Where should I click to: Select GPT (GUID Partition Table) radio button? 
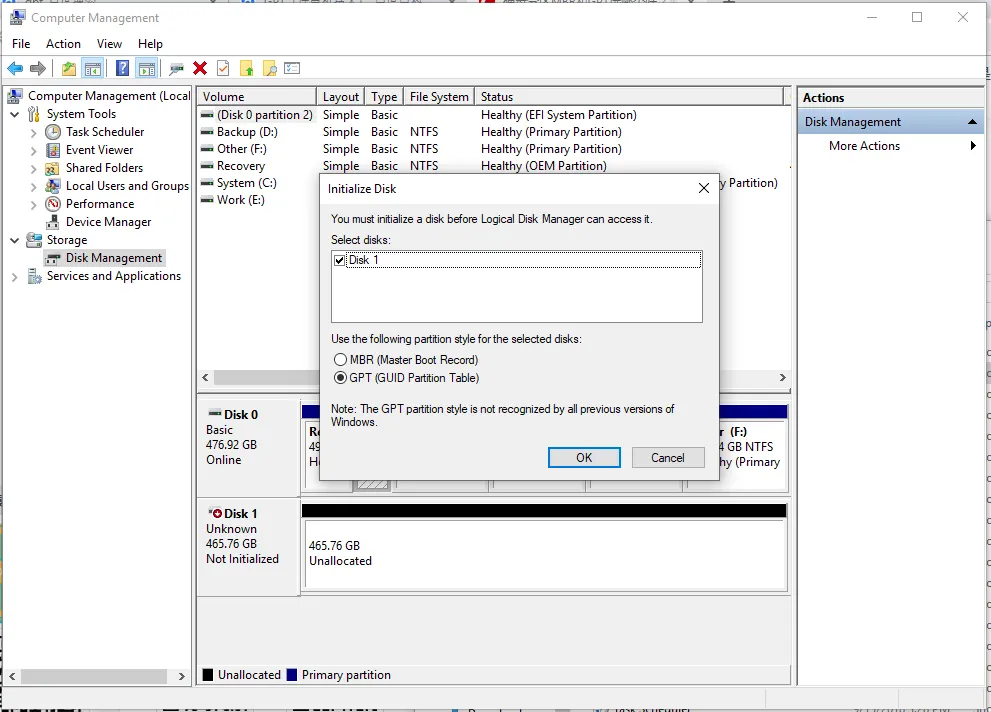(x=341, y=378)
